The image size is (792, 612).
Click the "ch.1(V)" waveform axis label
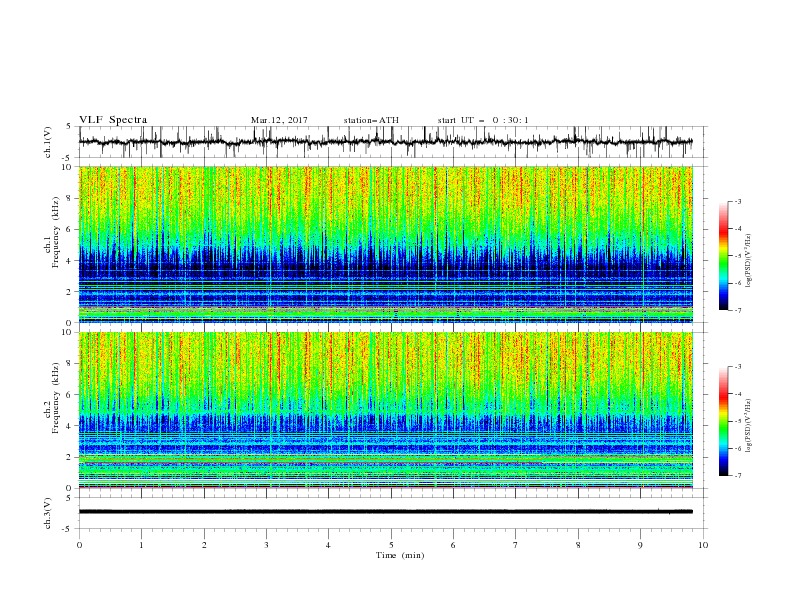48,142
